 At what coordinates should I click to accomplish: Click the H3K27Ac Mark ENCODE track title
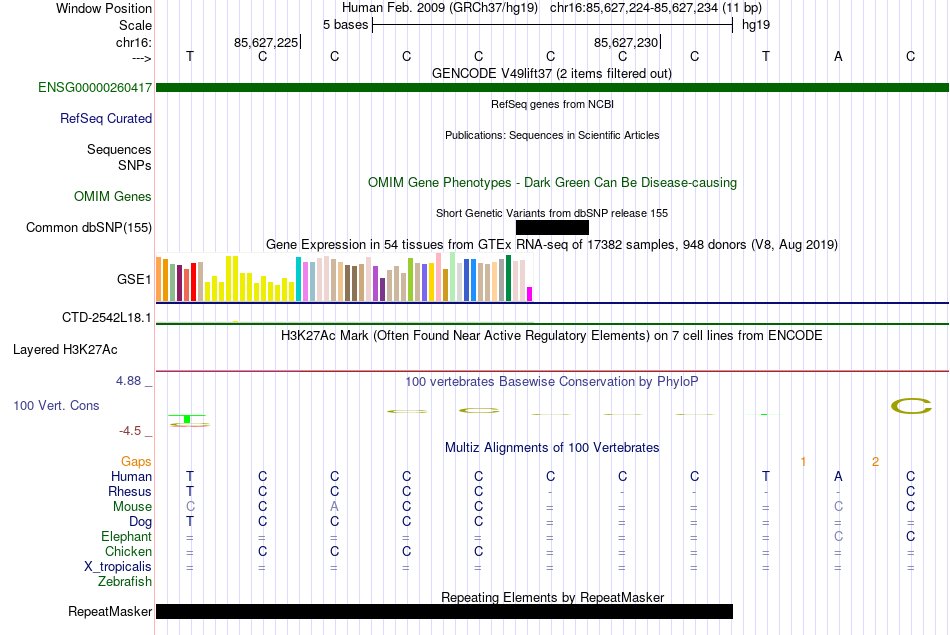coord(552,336)
